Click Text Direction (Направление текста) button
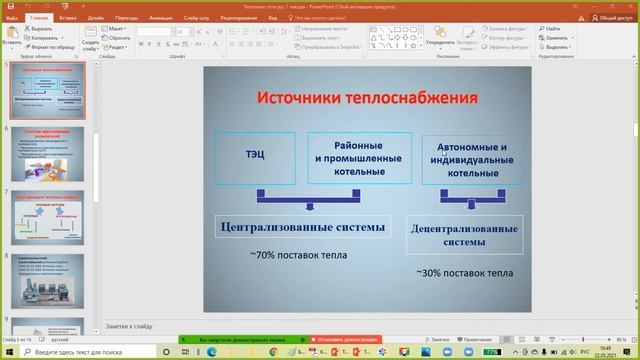640x360 pixels. point(322,29)
